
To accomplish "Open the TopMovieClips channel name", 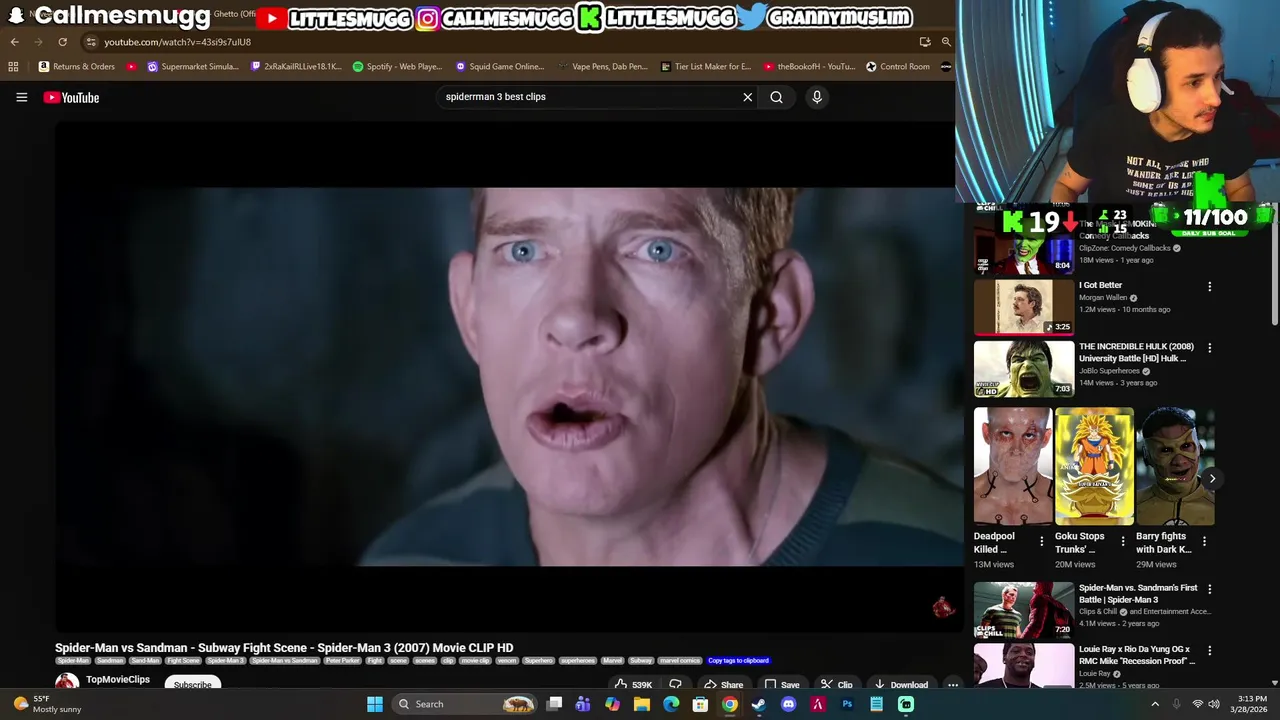I will click(x=118, y=680).
